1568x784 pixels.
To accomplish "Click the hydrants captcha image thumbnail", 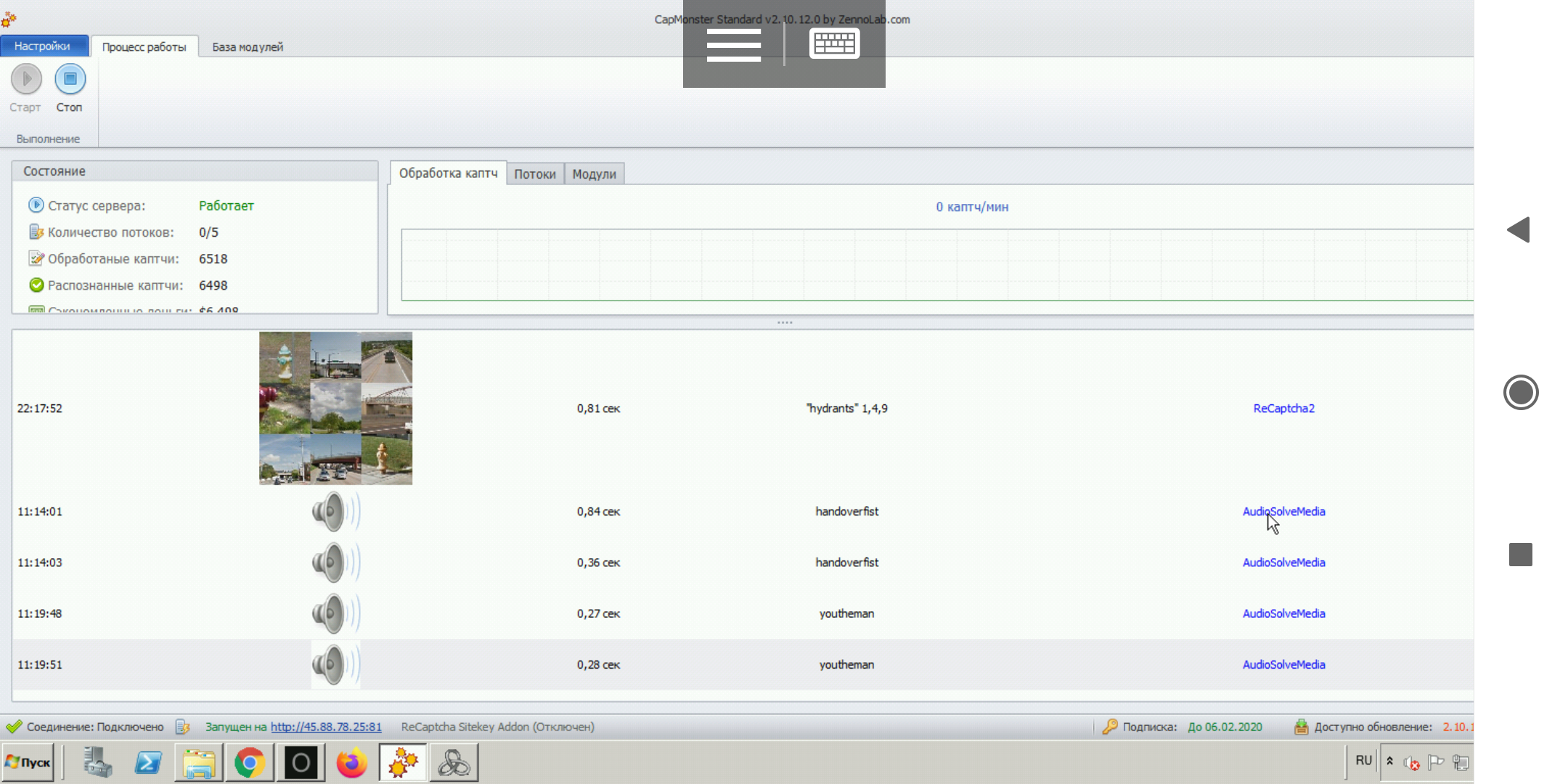I will pos(335,409).
